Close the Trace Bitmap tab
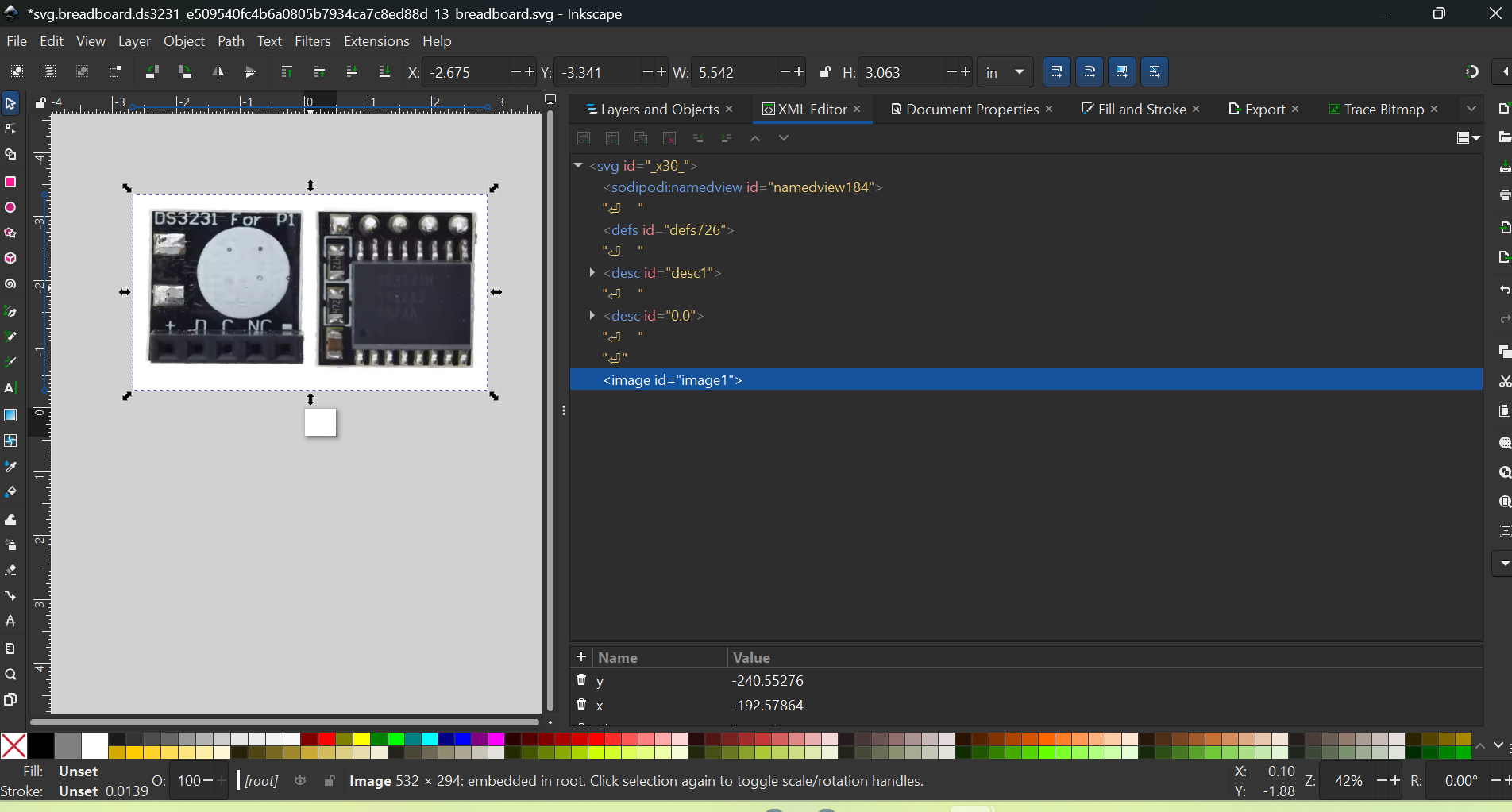 click(1434, 109)
